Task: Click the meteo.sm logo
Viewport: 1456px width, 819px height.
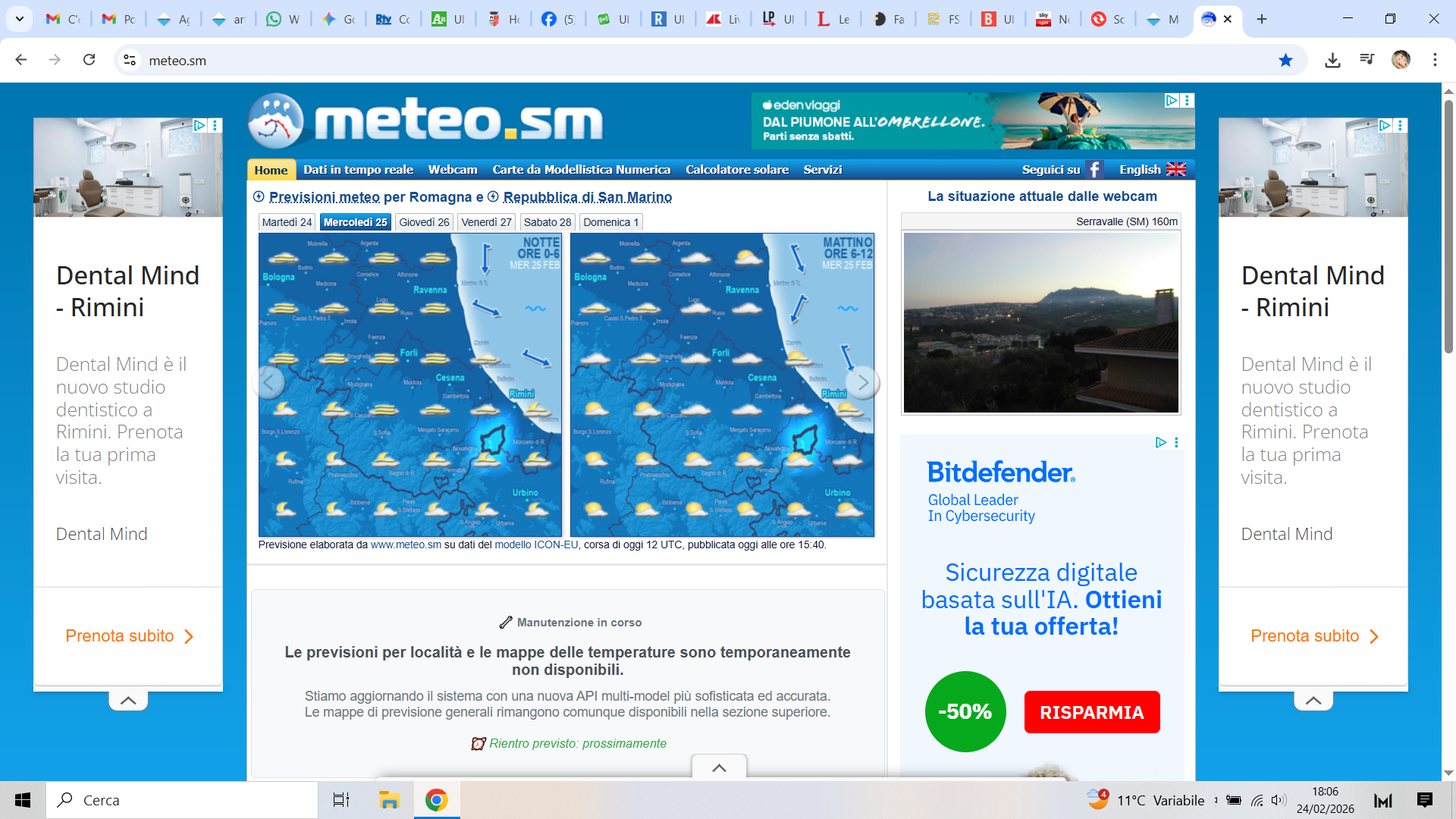Action: [x=425, y=121]
